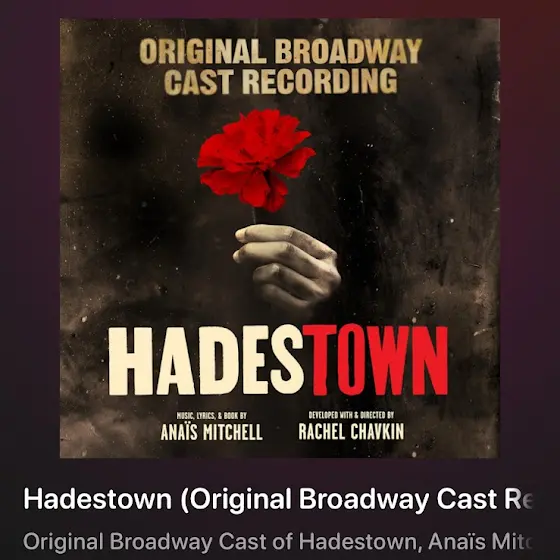
Task: Open artist Original Broadway Cast of Hadestown
Action: click(x=220, y=541)
